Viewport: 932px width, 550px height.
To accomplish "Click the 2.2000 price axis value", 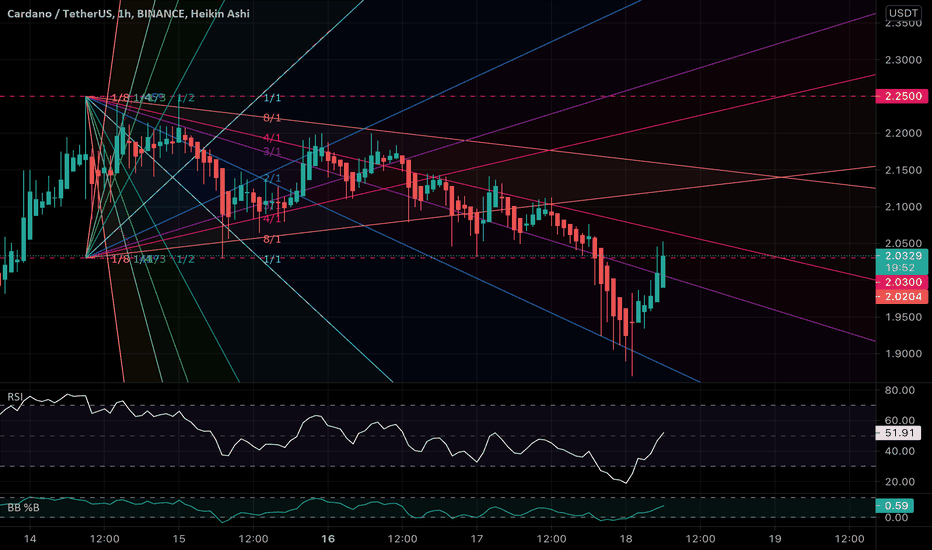I will (903, 133).
